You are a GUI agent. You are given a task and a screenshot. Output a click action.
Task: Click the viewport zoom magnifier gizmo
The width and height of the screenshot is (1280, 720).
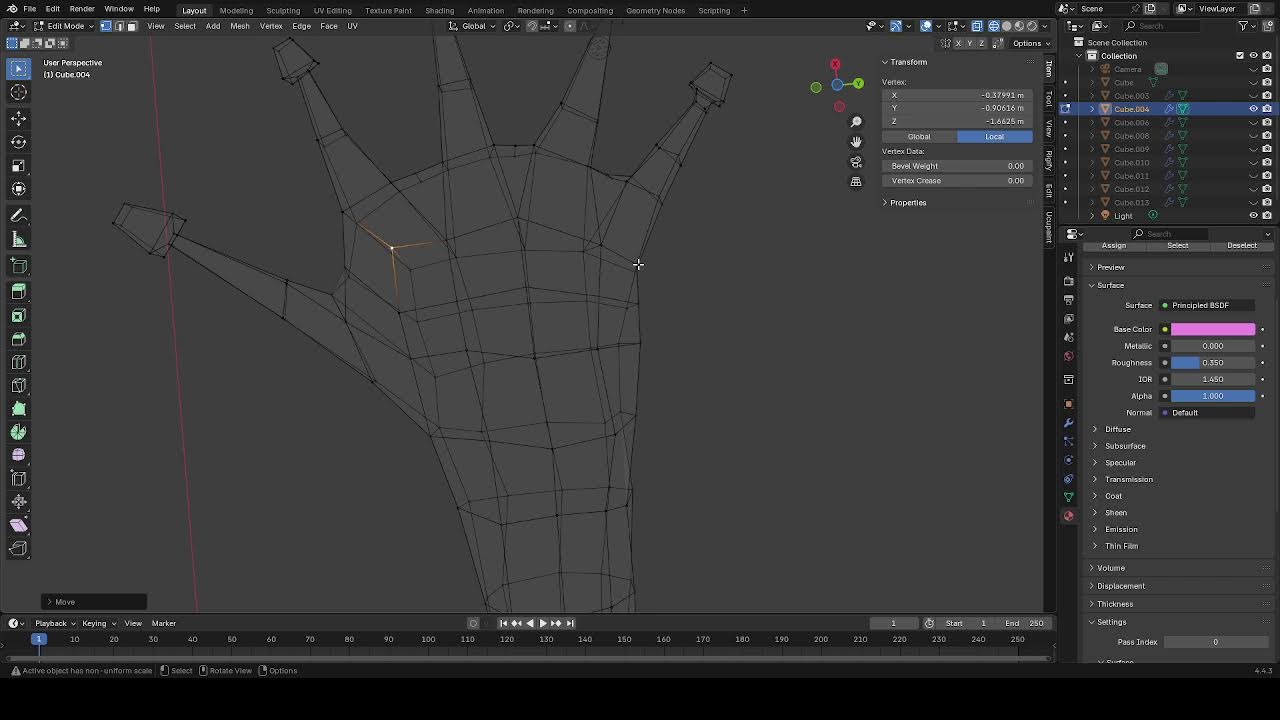point(856,122)
